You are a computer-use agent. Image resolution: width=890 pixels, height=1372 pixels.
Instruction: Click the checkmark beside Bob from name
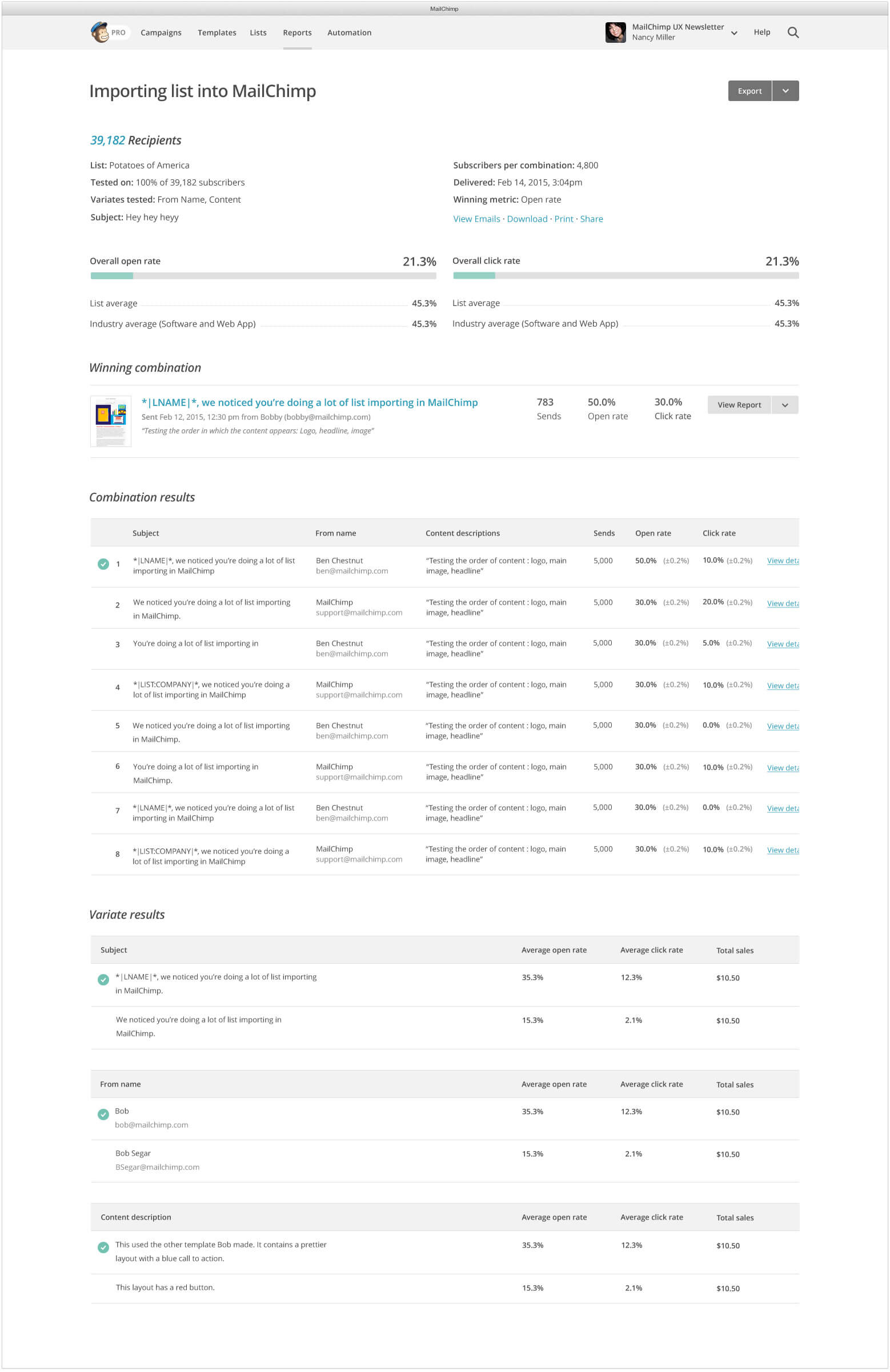(x=103, y=1115)
